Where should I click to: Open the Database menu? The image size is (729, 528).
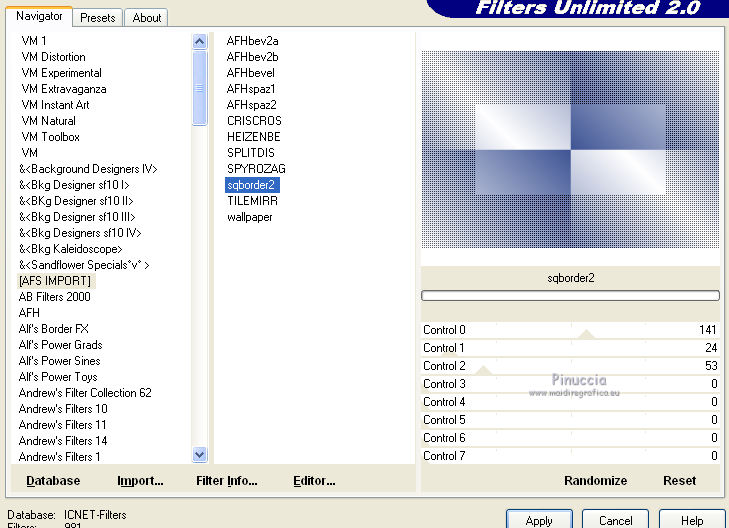click(53, 481)
